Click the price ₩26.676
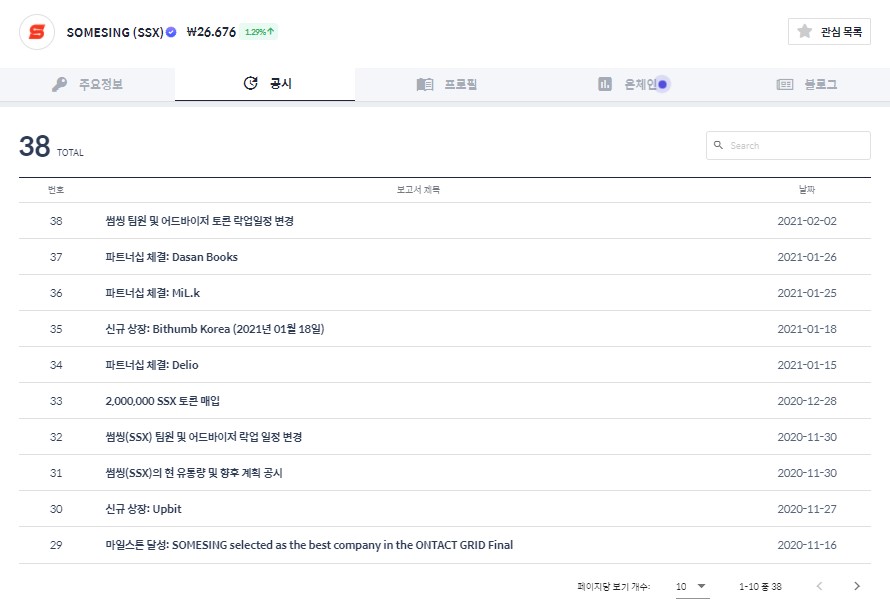This screenshot has width=890, height=607. [x=211, y=32]
